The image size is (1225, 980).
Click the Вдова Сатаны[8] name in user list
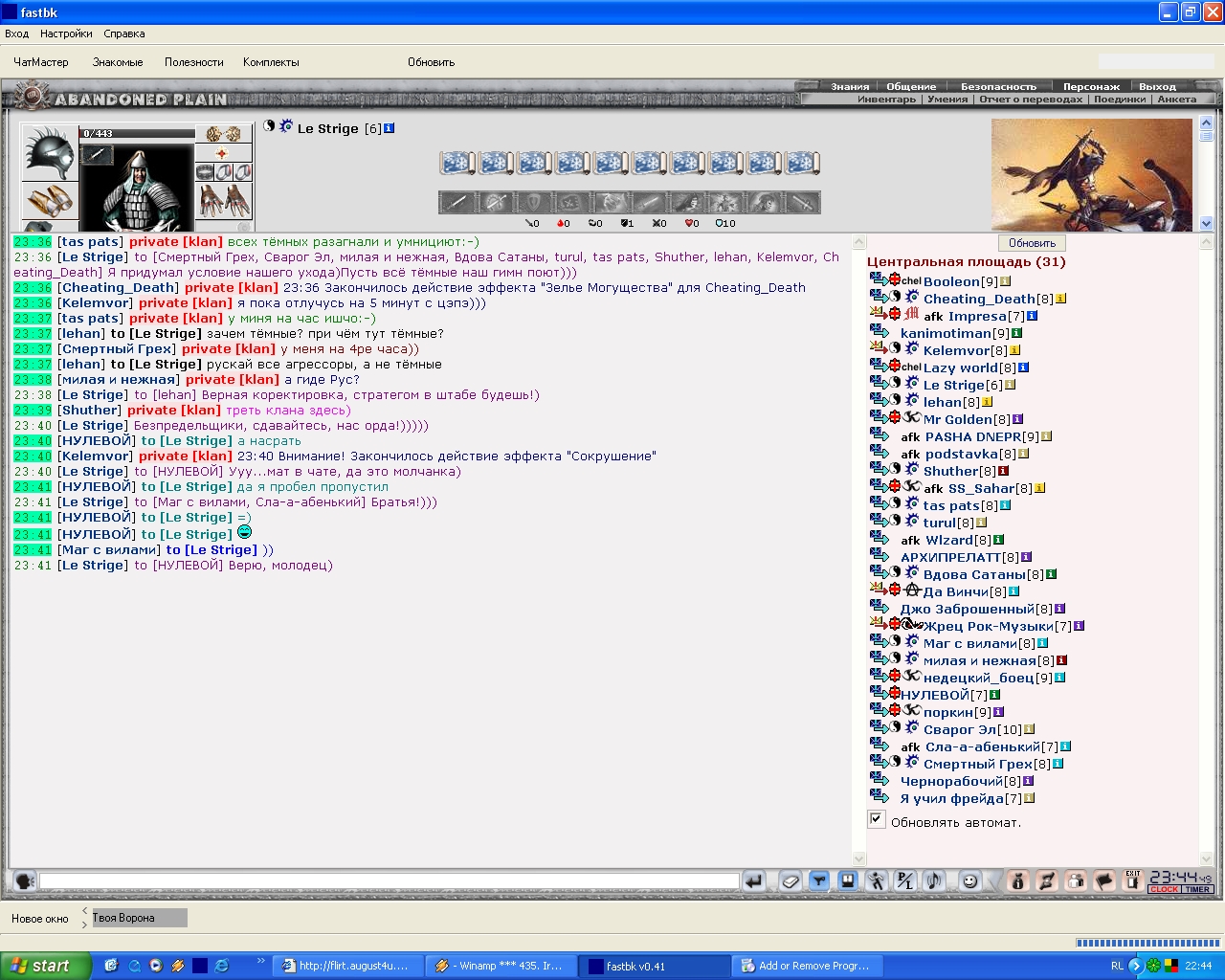point(984,574)
